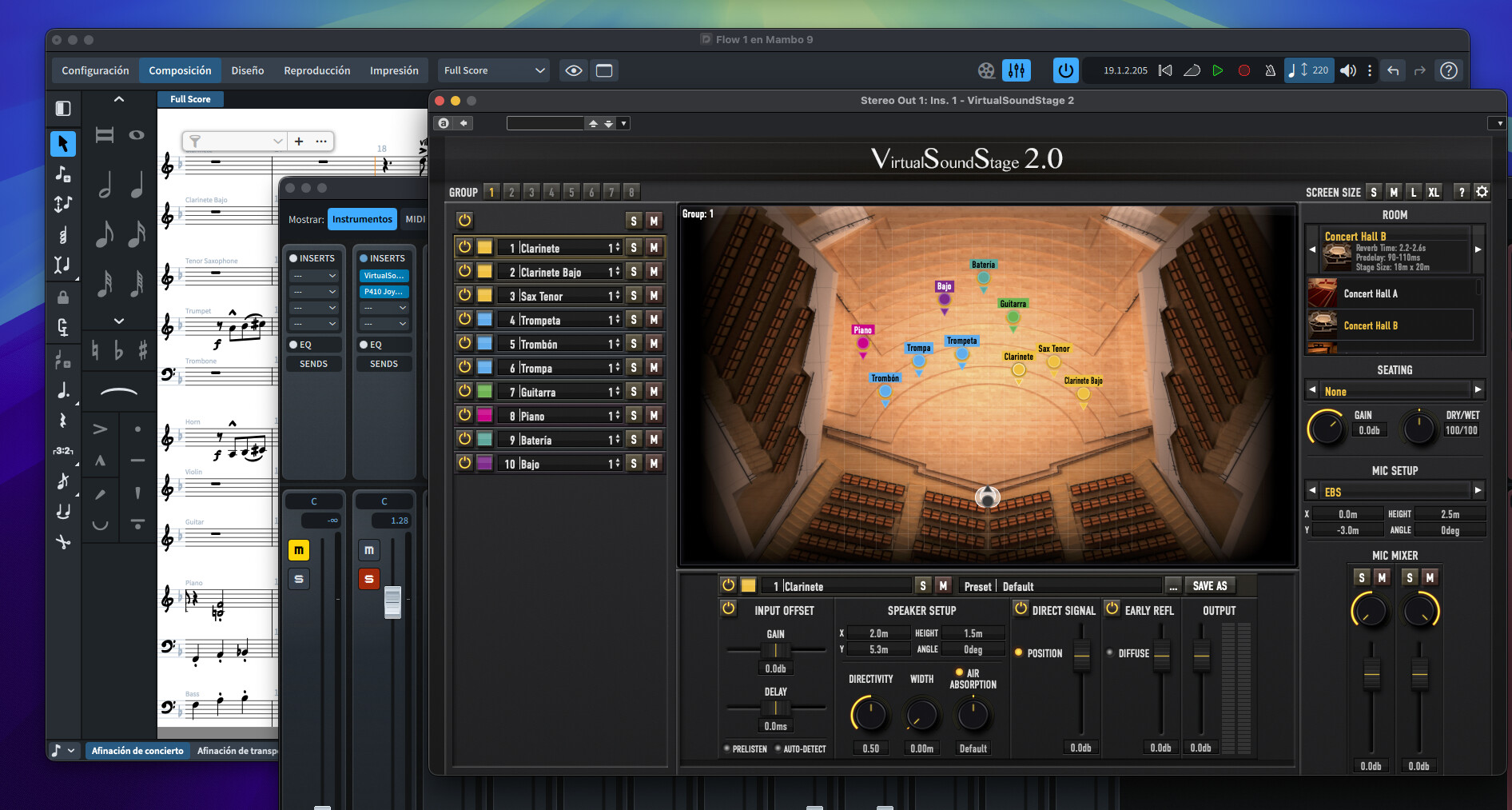Toggle solo on the second mixer channel (red S)
Viewport: 1512px width, 810px height.
(368, 579)
